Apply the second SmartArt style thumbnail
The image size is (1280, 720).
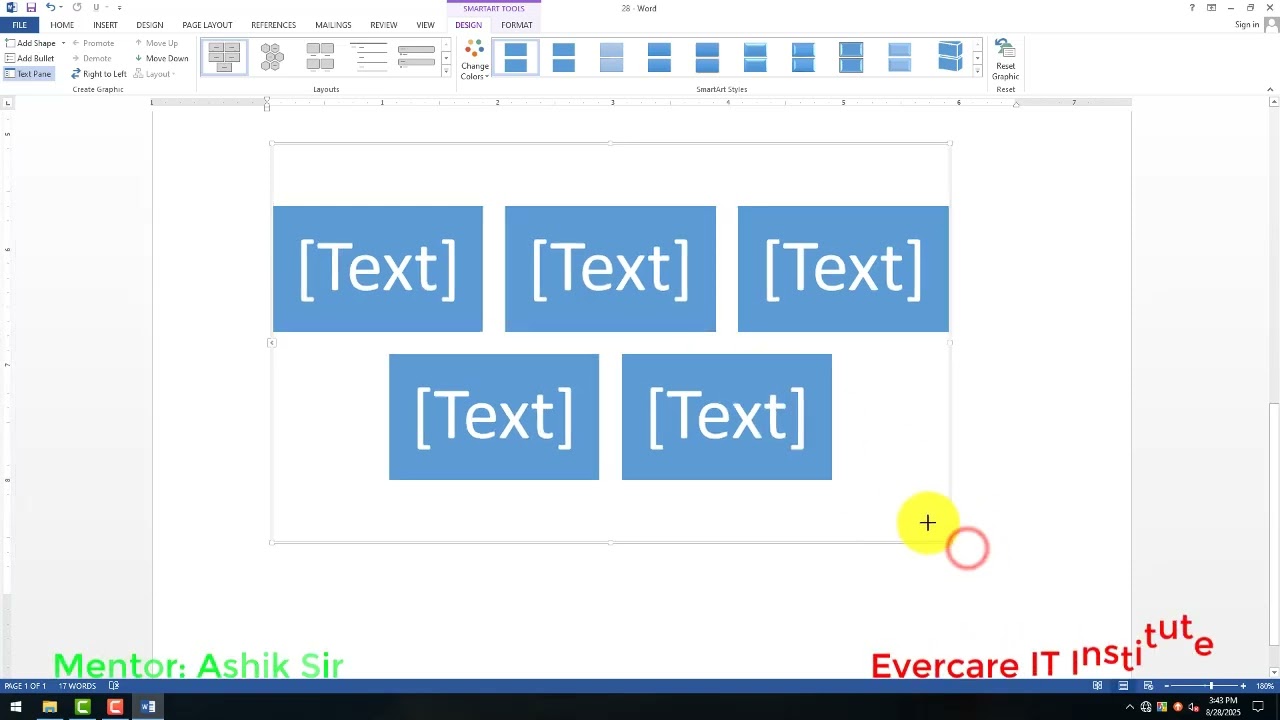(x=564, y=57)
